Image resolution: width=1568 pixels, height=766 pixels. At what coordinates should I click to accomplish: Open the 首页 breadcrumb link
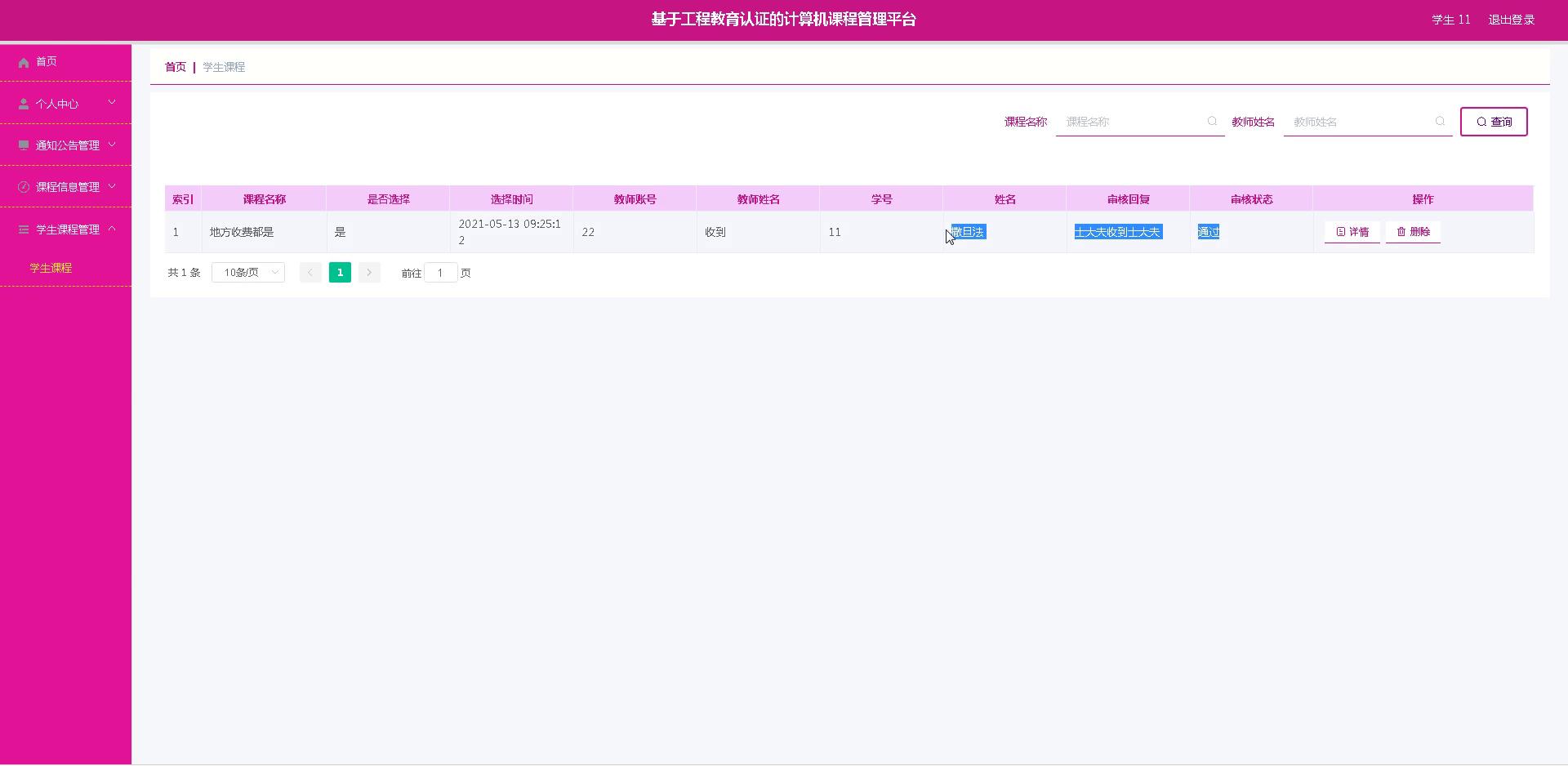pyautogui.click(x=174, y=66)
